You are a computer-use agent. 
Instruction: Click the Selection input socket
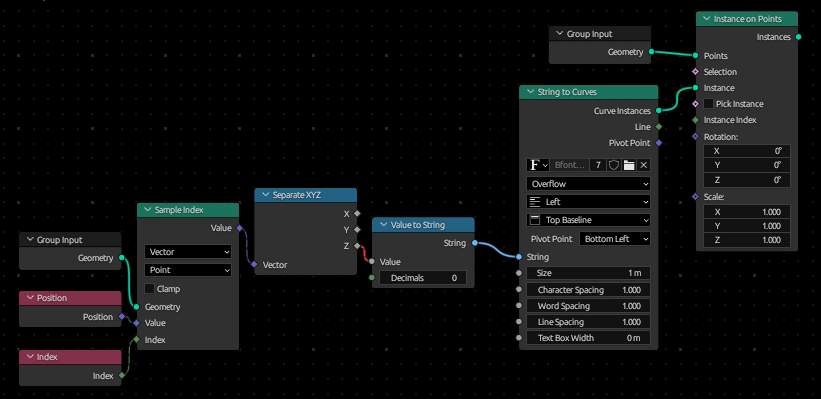[695, 72]
